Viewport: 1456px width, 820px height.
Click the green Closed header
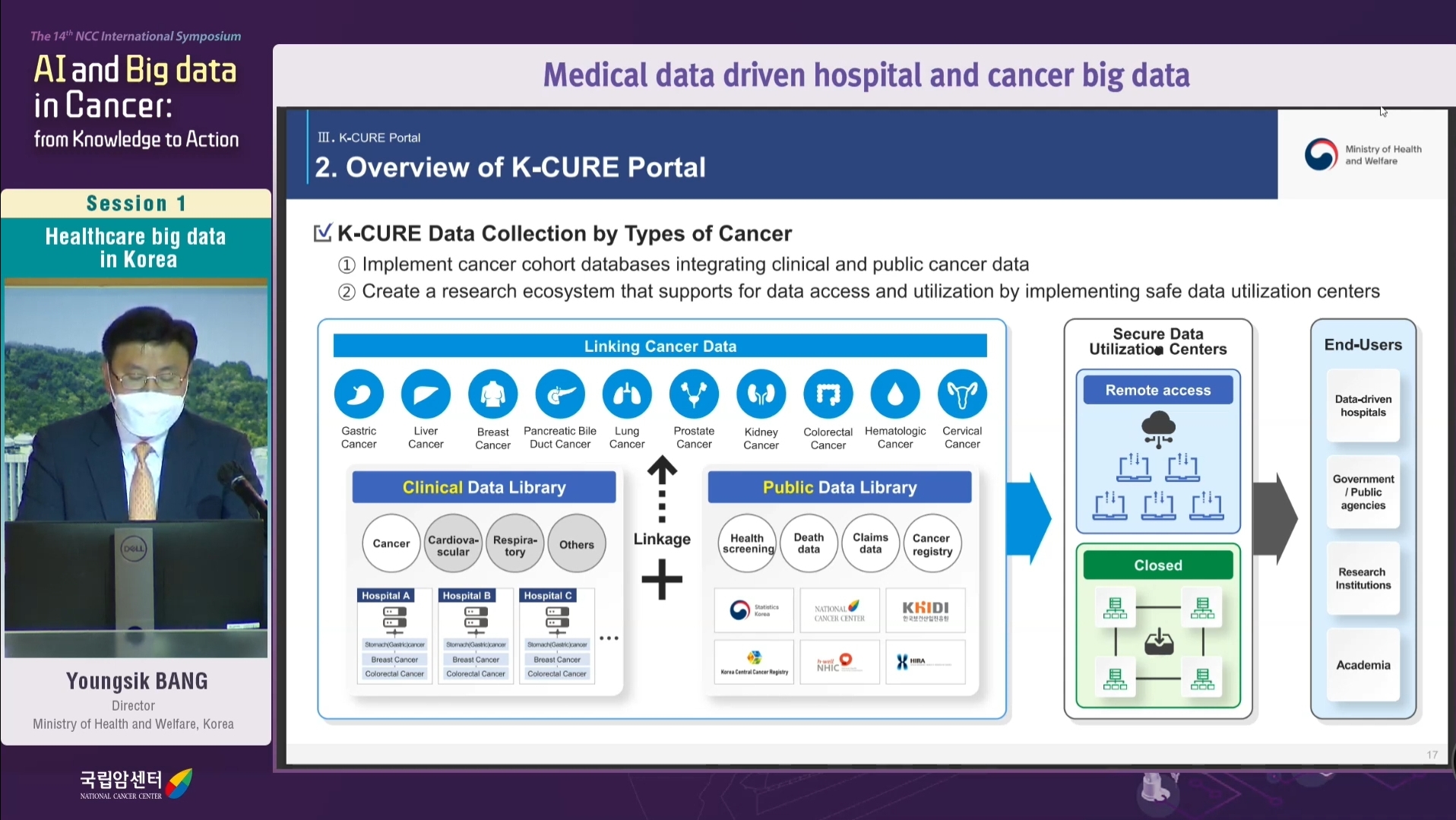point(1158,565)
